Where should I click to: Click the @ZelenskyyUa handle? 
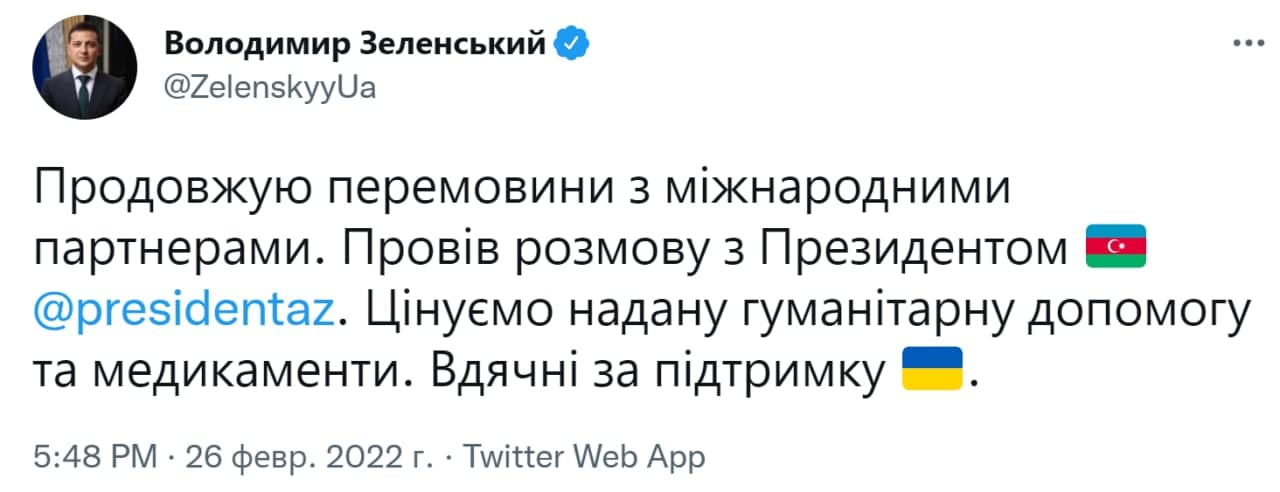click(x=268, y=87)
